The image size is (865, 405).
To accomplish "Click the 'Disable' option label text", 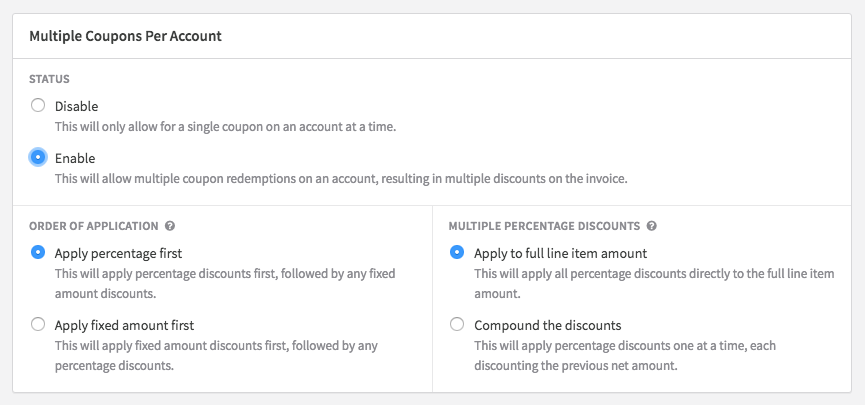I will (77, 106).
